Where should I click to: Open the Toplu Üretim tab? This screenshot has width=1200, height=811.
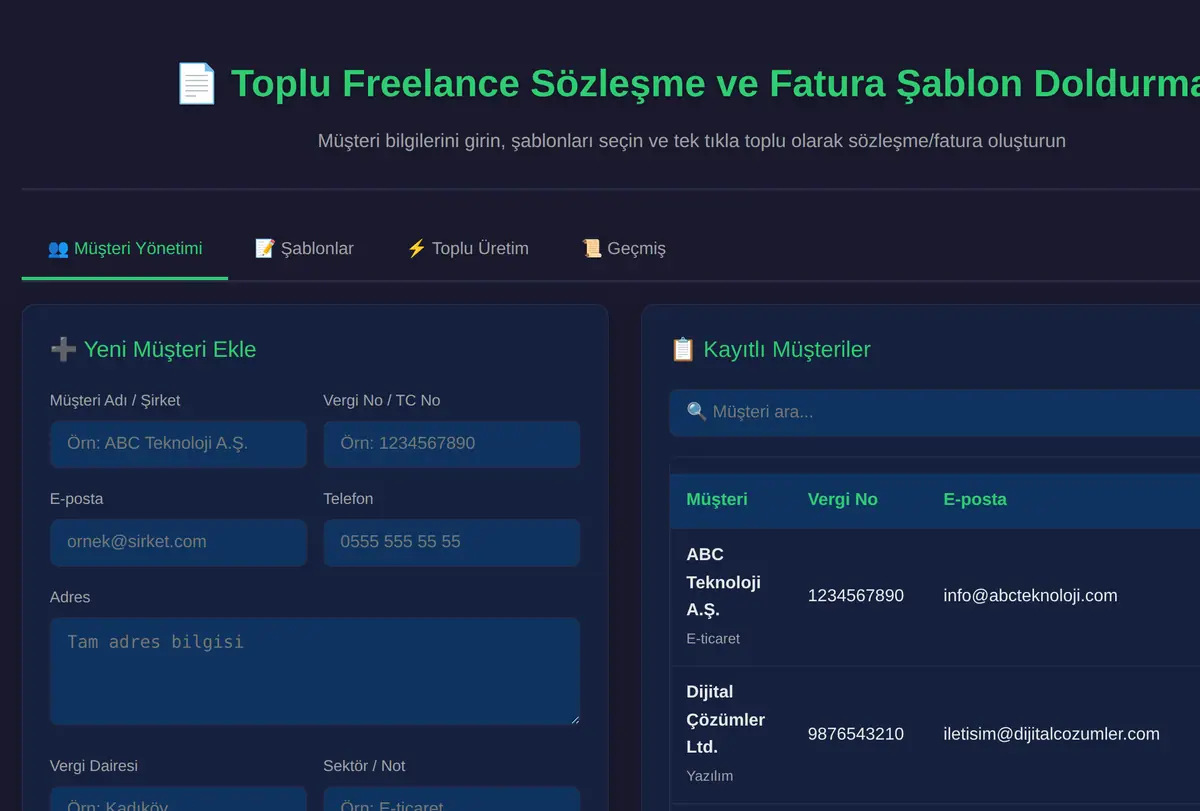click(x=467, y=248)
